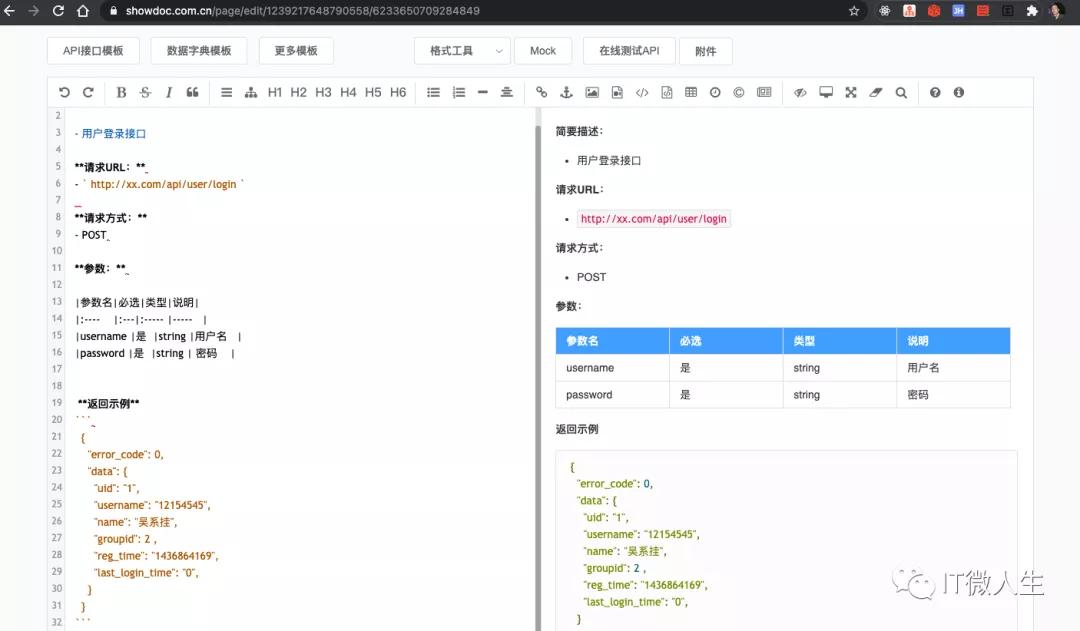This screenshot has width=1080, height=631.
Task: Toggle Bold formatting
Action: point(120,92)
